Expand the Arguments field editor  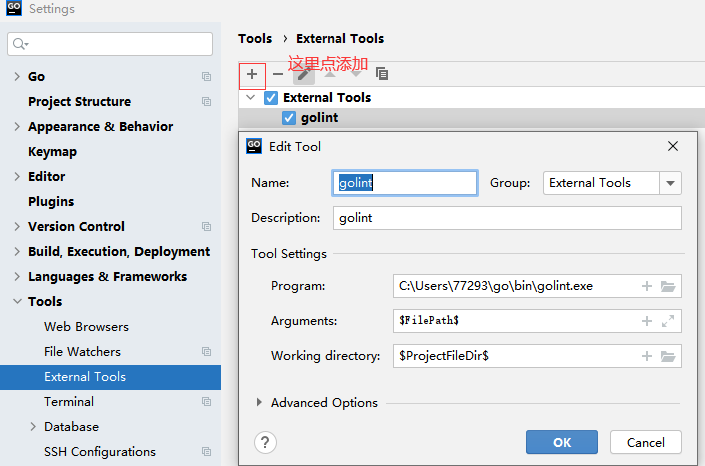[x=668, y=321]
